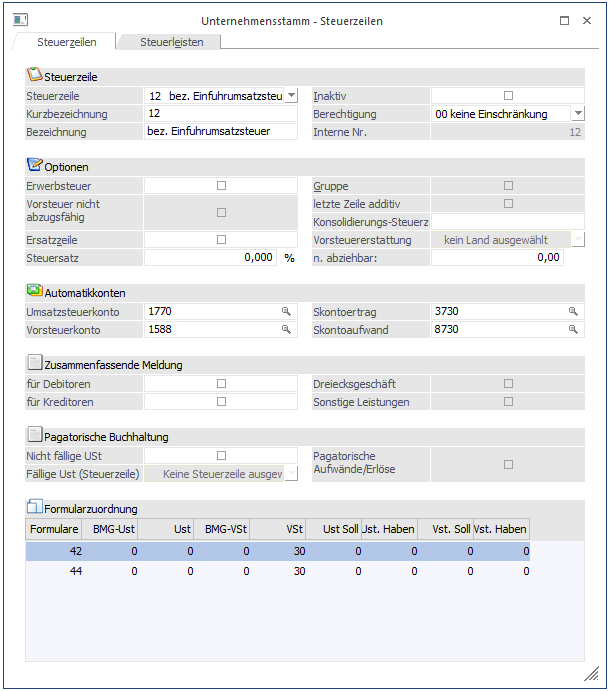The width and height of the screenshot is (610, 691).
Task: Click the search icon in Umsatzsteuerkonto field
Action: pyautogui.click(x=286, y=312)
